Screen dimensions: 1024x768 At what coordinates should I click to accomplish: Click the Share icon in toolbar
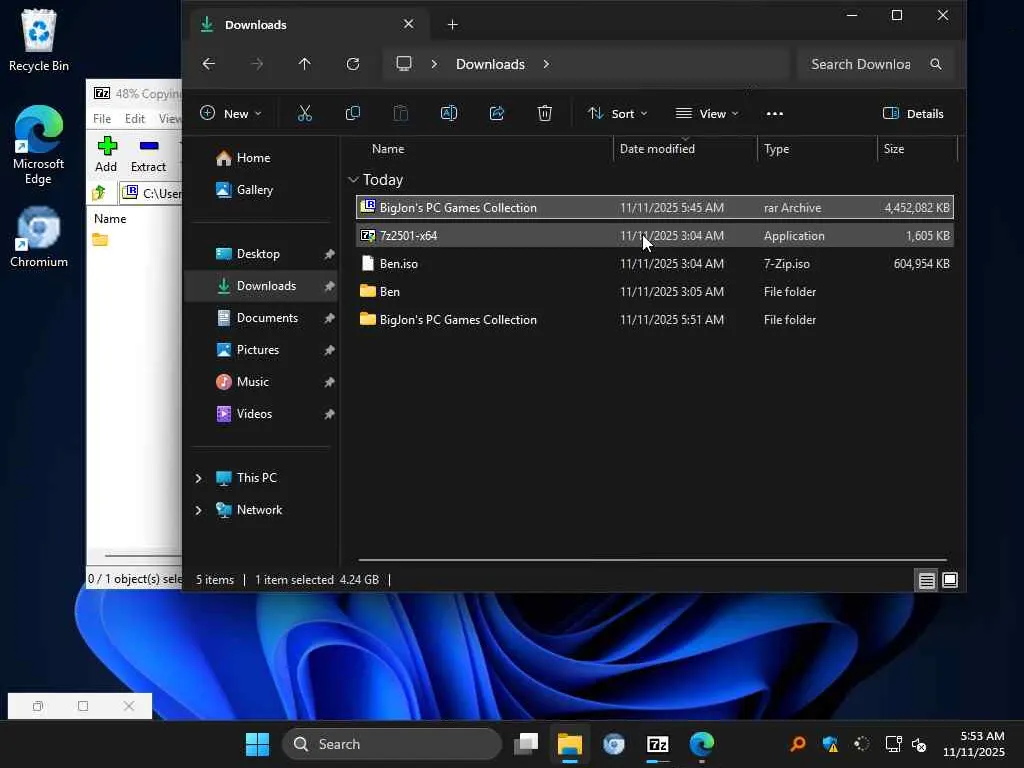tap(497, 114)
